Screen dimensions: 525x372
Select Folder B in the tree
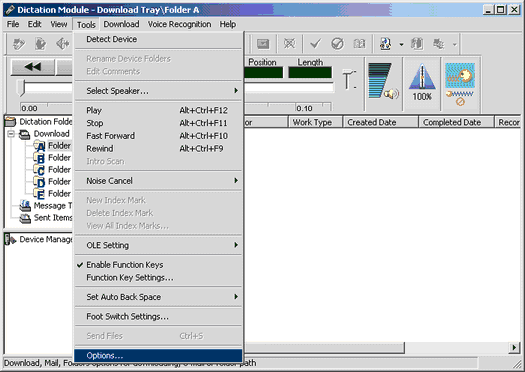53,158
